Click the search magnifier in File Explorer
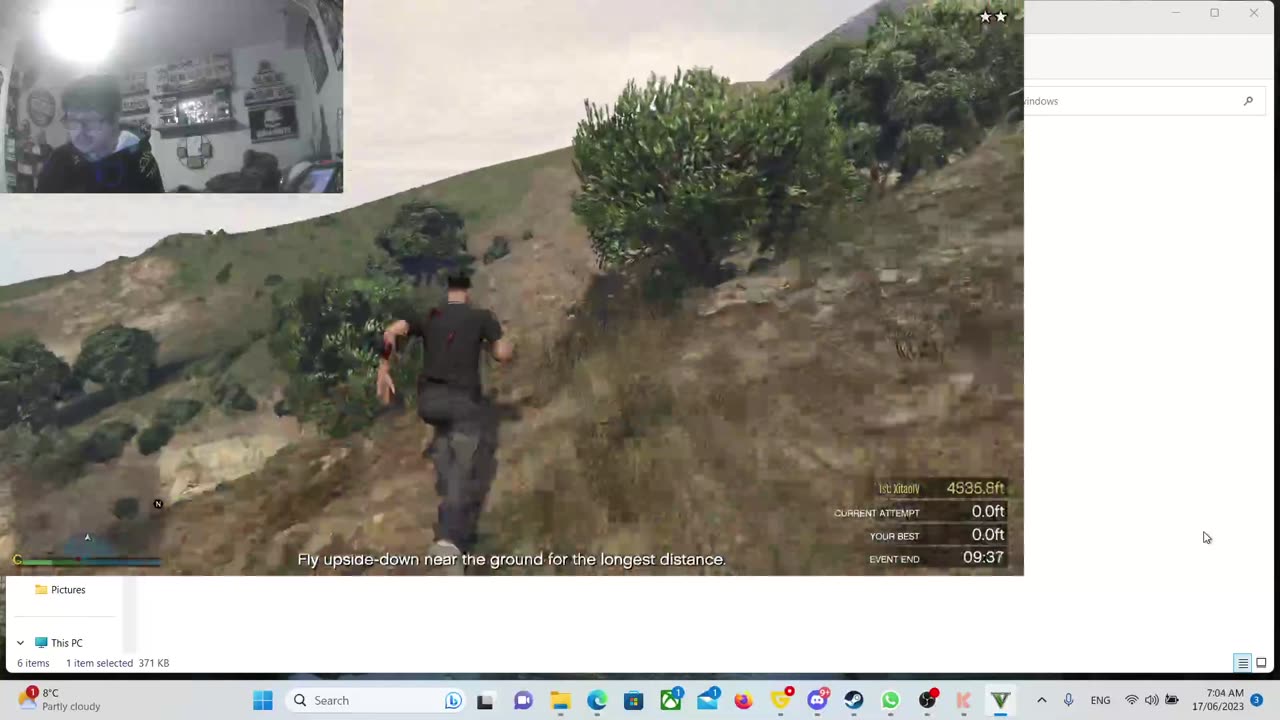This screenshot has height=720, width=1280. (1248, 101)
